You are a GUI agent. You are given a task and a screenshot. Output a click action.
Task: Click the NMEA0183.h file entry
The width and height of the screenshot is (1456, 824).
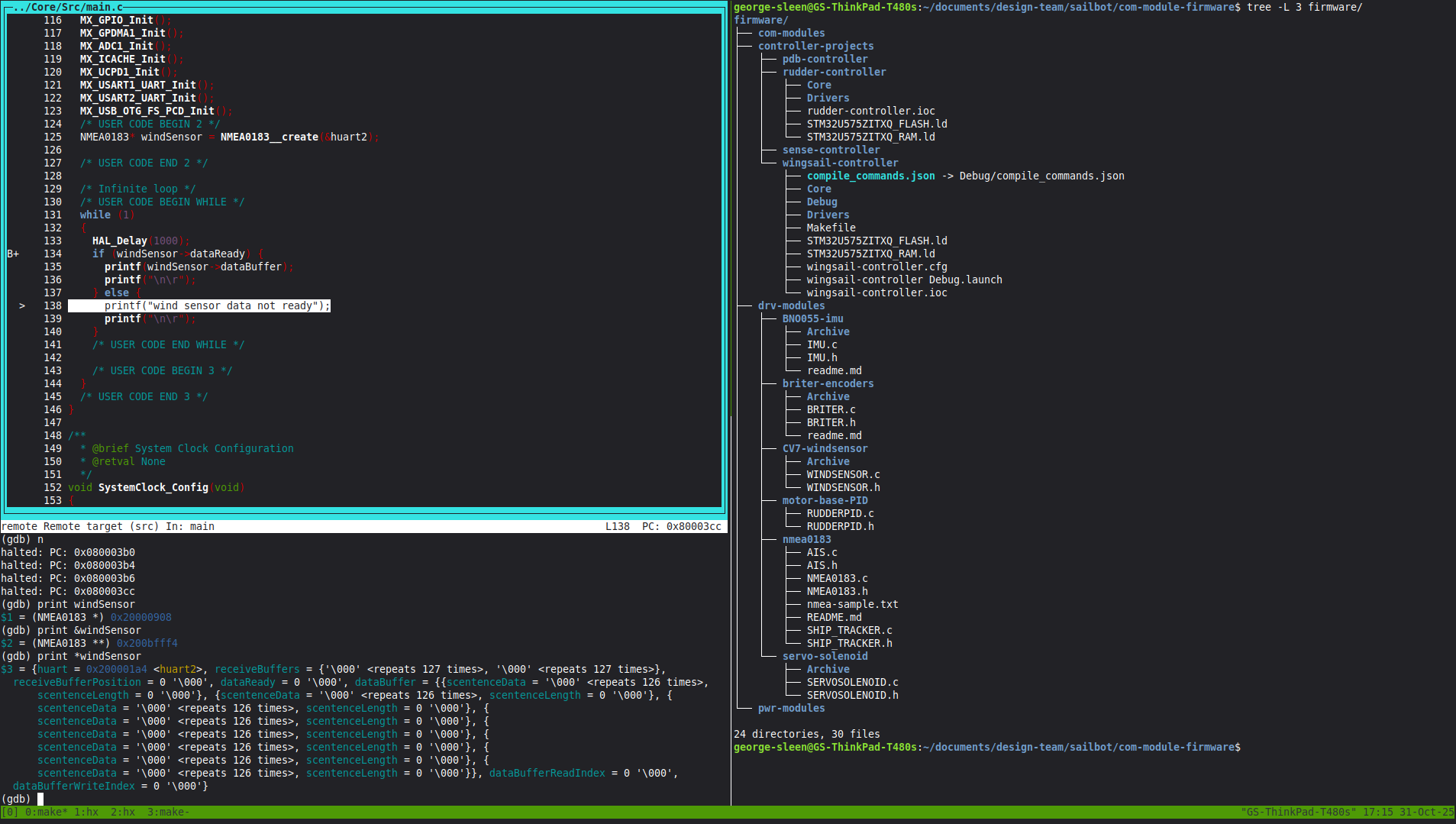(x=838, y=591)
